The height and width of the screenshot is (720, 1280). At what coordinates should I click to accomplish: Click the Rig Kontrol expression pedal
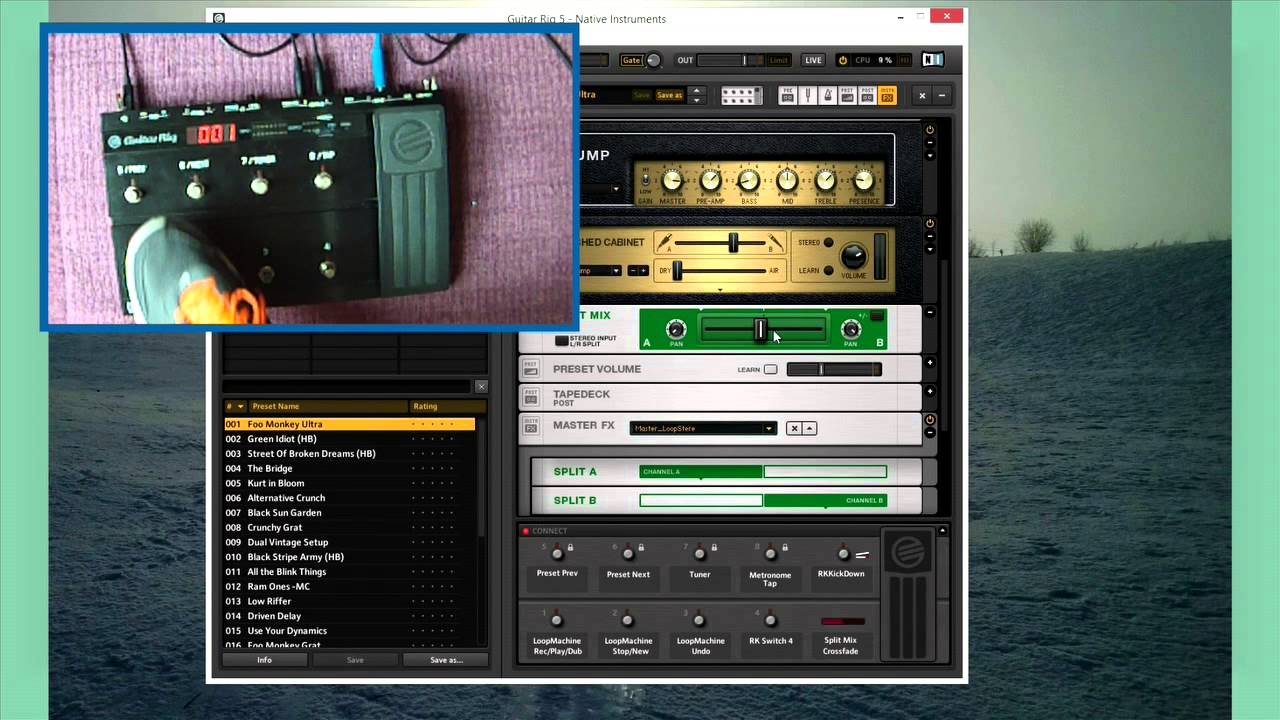click(908, 594)
